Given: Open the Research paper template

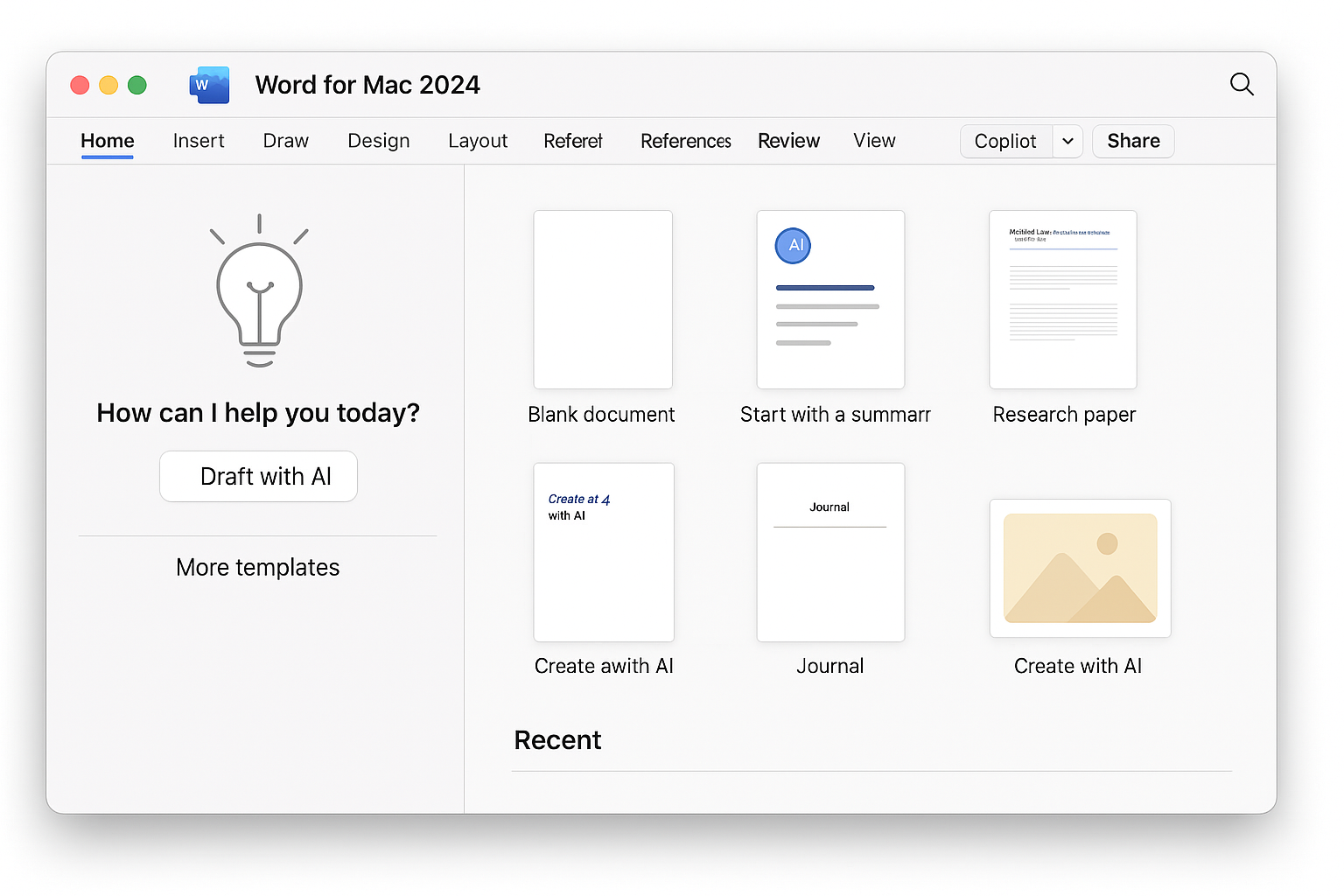Looking at the screenshot, I should click(x=1062, y=299).
